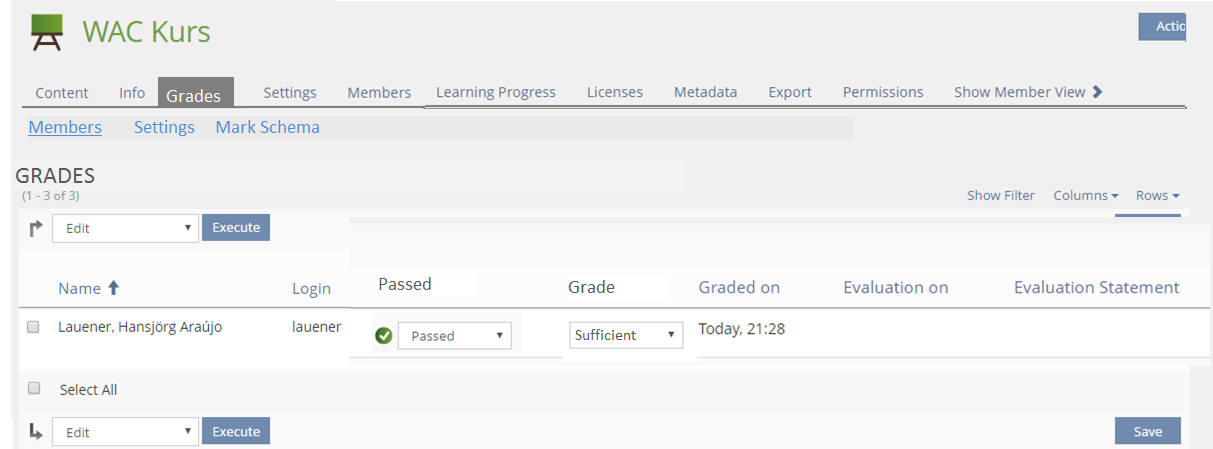Screen dimensions: 1213x449
Task: Click the WAC Kurs course blackboard icon
Action: click(46, 32)
